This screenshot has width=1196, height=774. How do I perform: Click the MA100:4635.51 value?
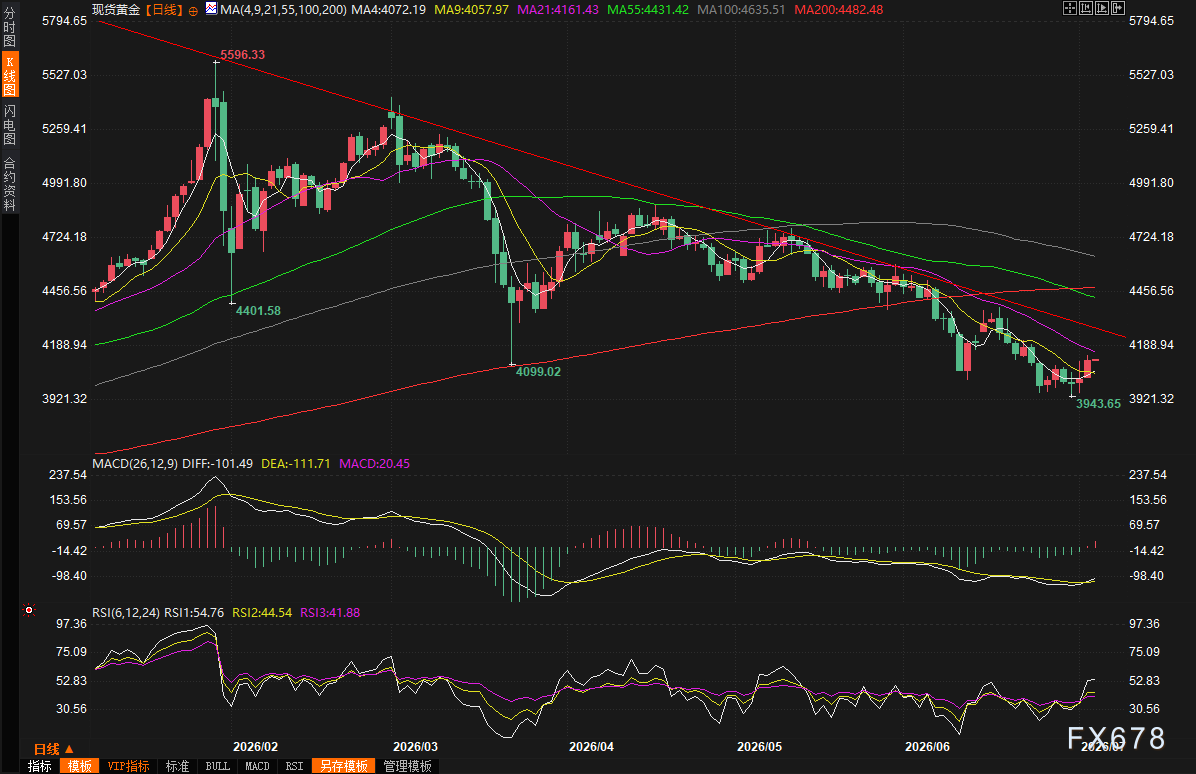pyautogui.click(x=741, y=10)
